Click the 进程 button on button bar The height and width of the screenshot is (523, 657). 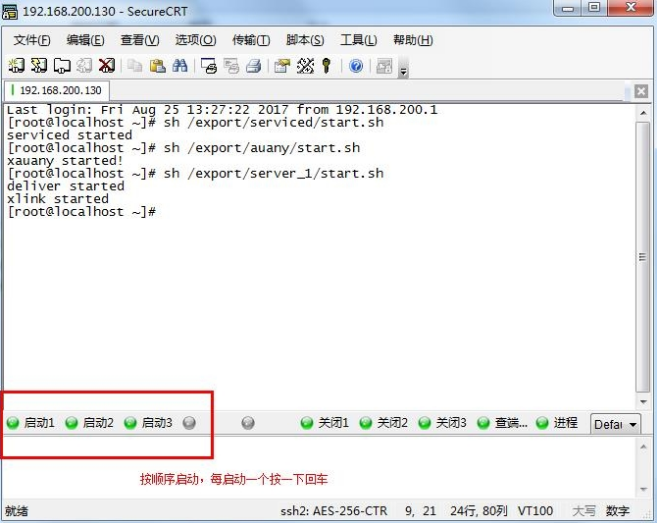(x=557, y=423)
